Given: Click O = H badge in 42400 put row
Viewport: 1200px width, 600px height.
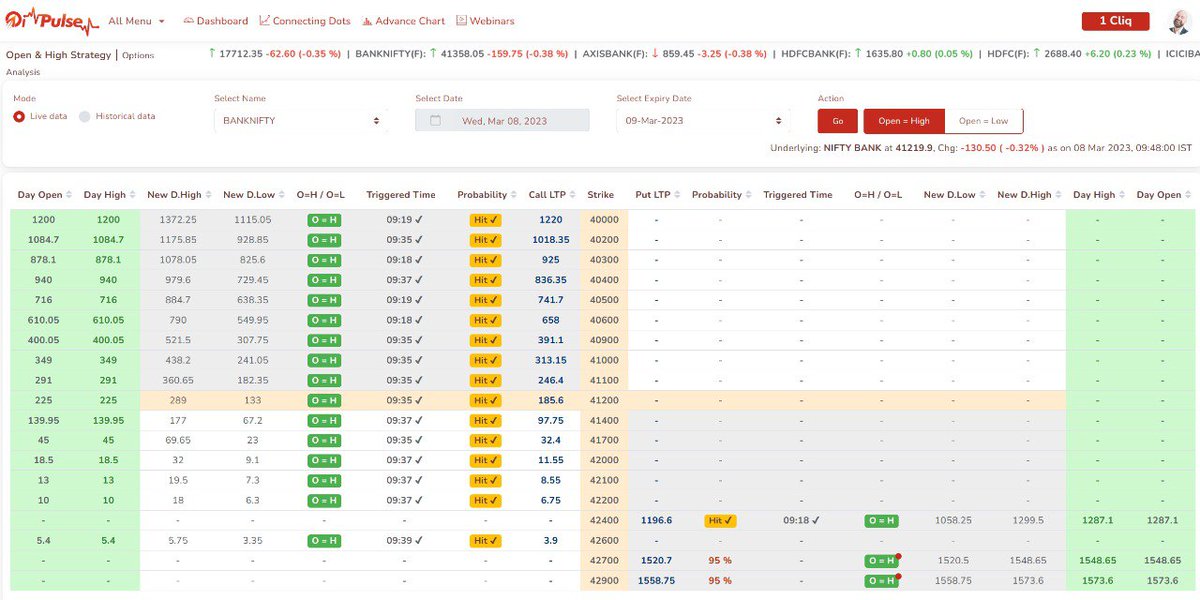Looking at the screenshot, I should tap(882, 520).
